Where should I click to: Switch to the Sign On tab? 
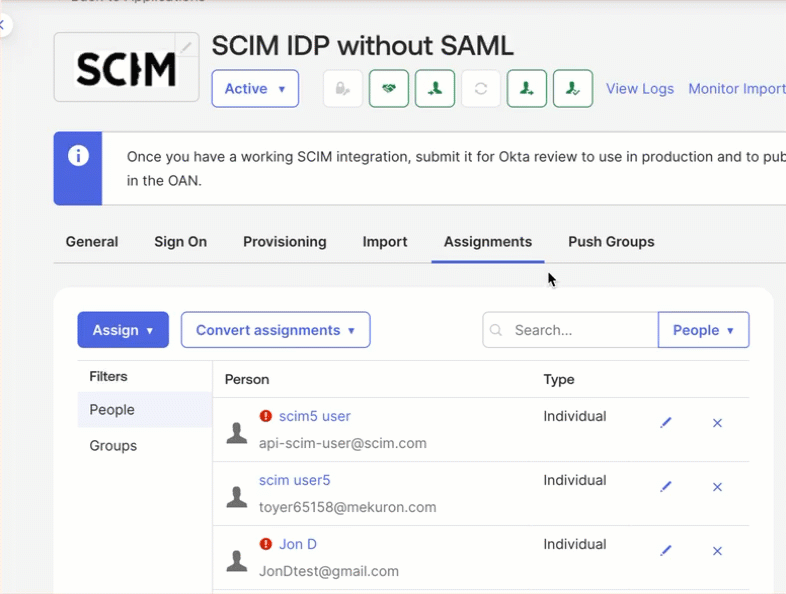coord(180,242)
